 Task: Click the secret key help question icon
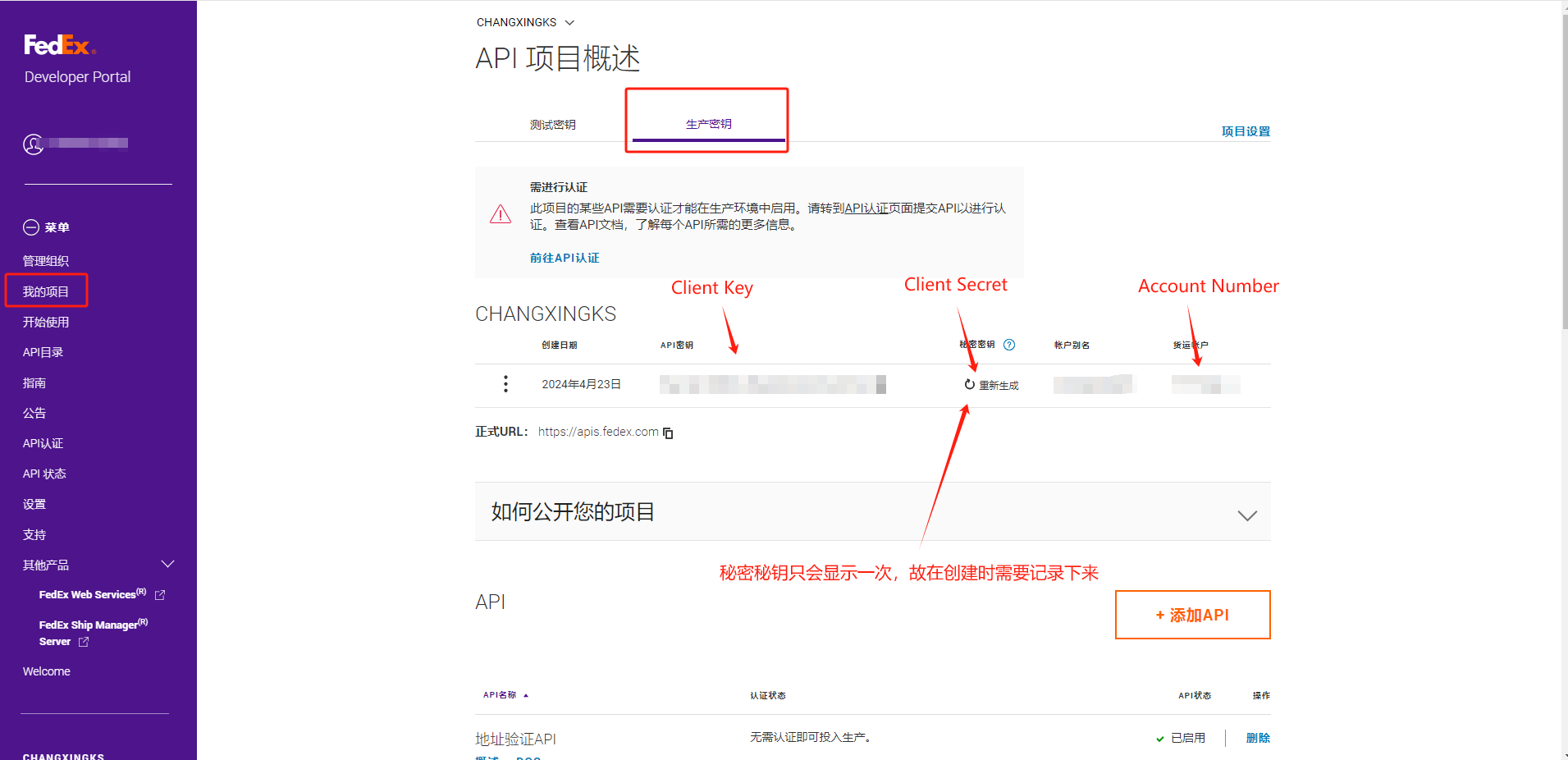click(1009, 345)
